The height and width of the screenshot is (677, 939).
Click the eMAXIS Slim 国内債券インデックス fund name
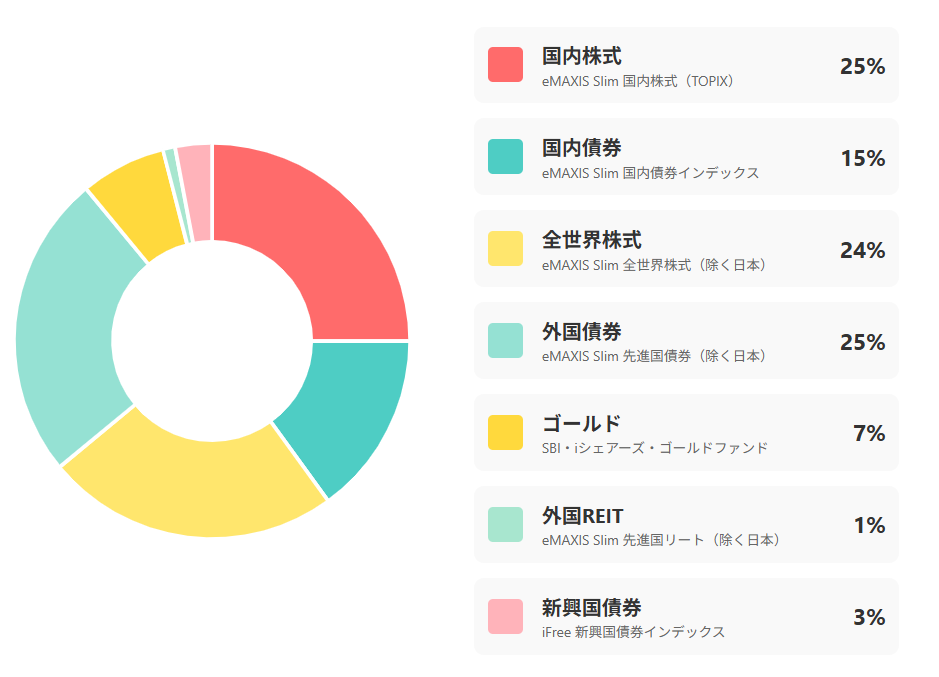650,173
